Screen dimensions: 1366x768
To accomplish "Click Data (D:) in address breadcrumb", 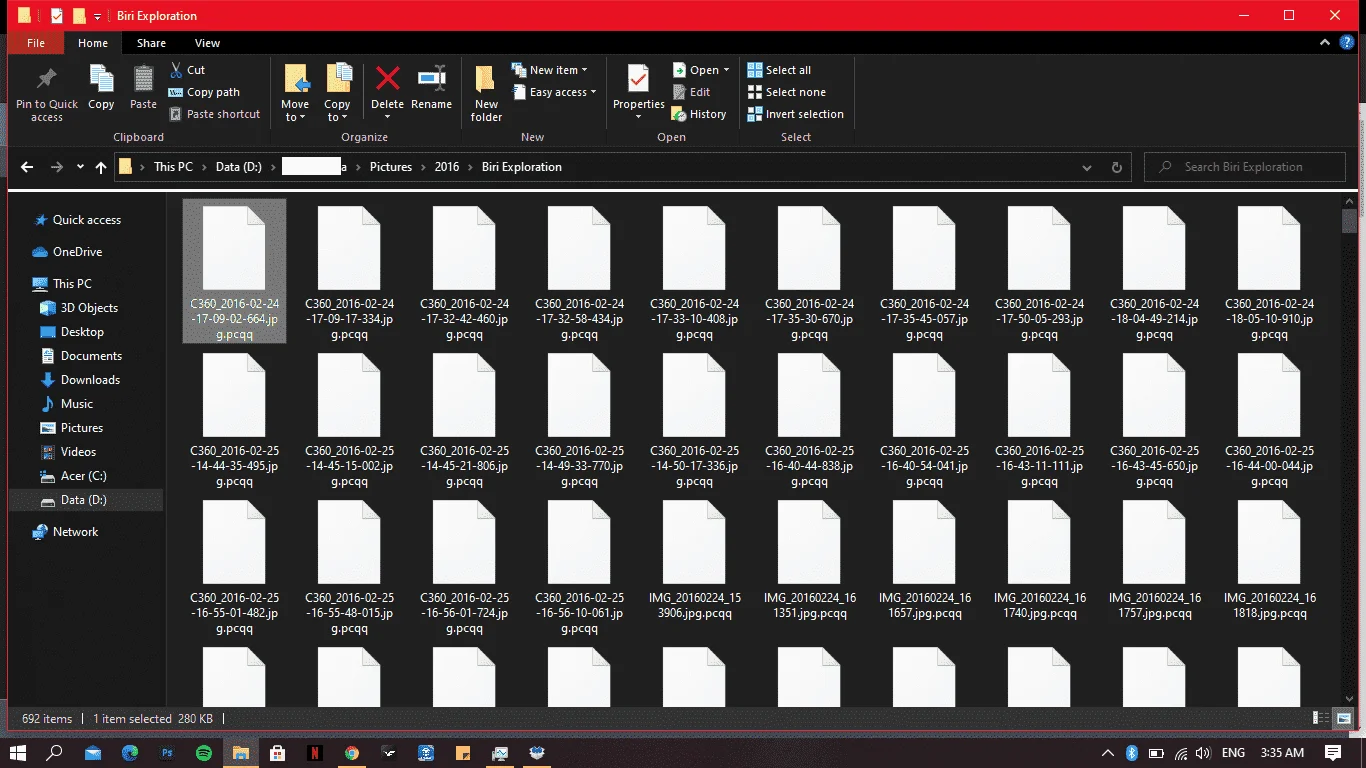I will click(x=239, y=167).
